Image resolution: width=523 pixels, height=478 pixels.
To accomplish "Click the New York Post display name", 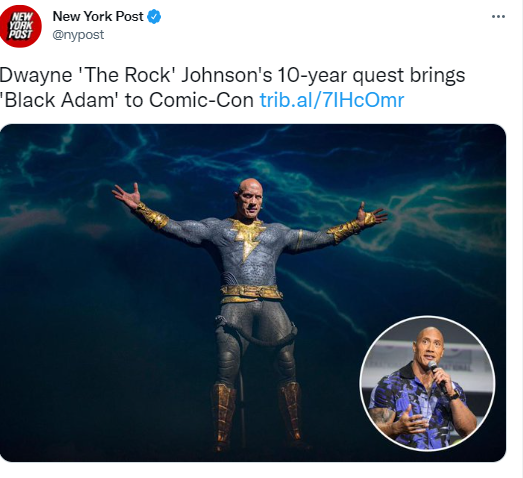I will click(98, 16).
